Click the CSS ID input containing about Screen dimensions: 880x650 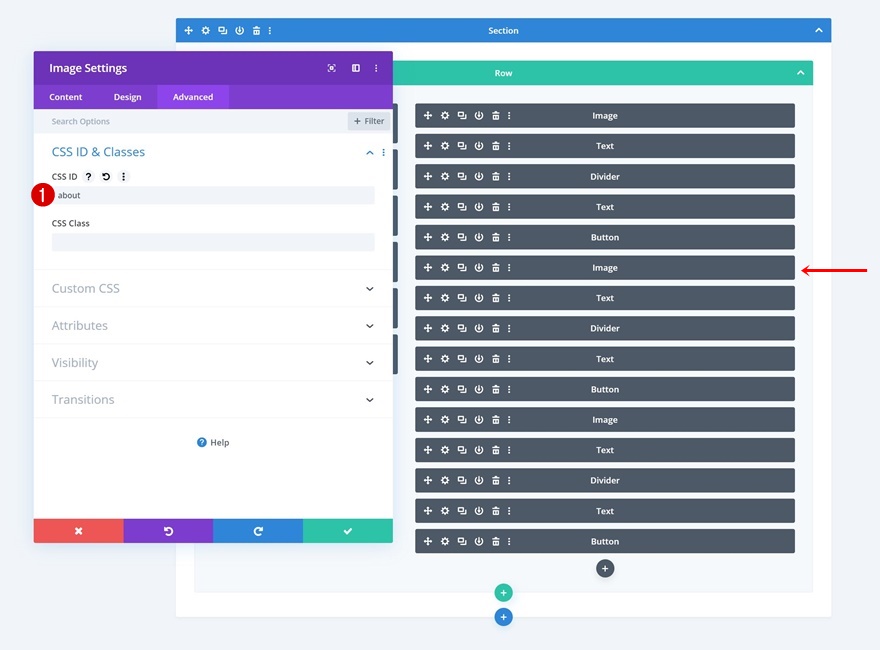[213, 195]
